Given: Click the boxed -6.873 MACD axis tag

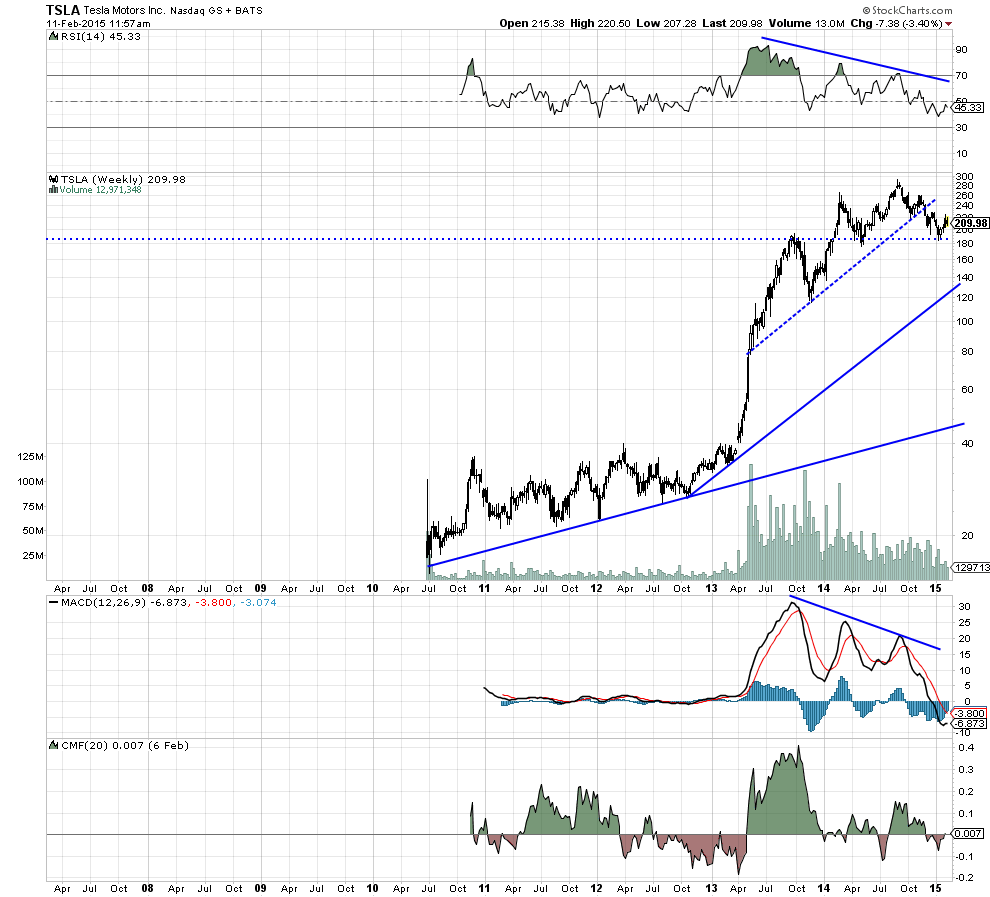Looking at the screenshot, I should pyautogui.click(x=968, y=723).
